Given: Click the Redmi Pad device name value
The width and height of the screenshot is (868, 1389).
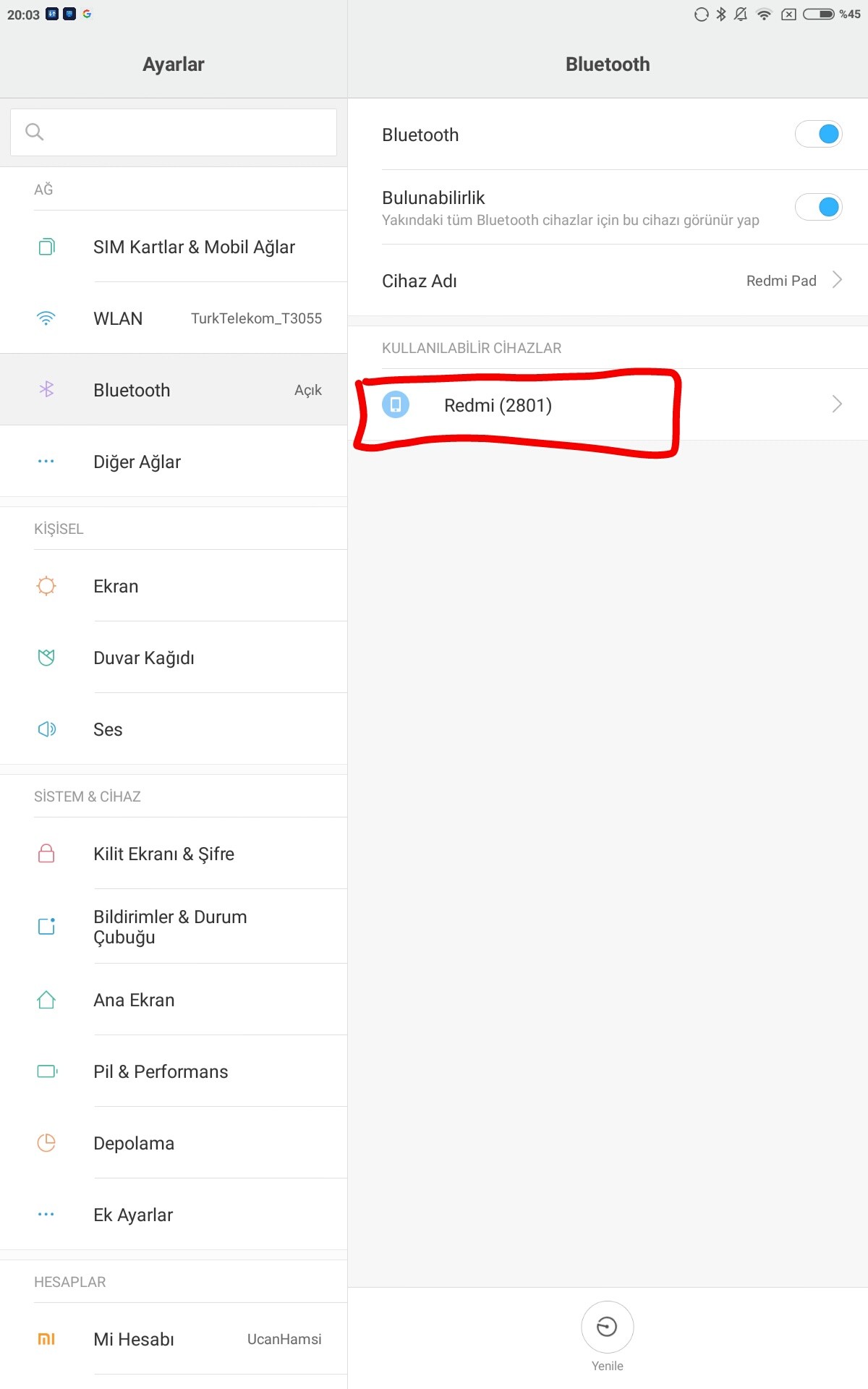Looking at the screenshot, I should pos(781,281).
